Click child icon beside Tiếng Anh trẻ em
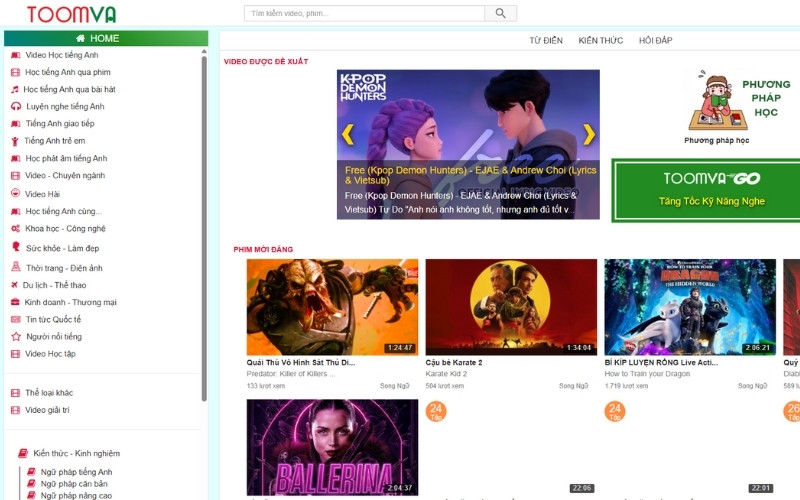 [x=15, y=141]
